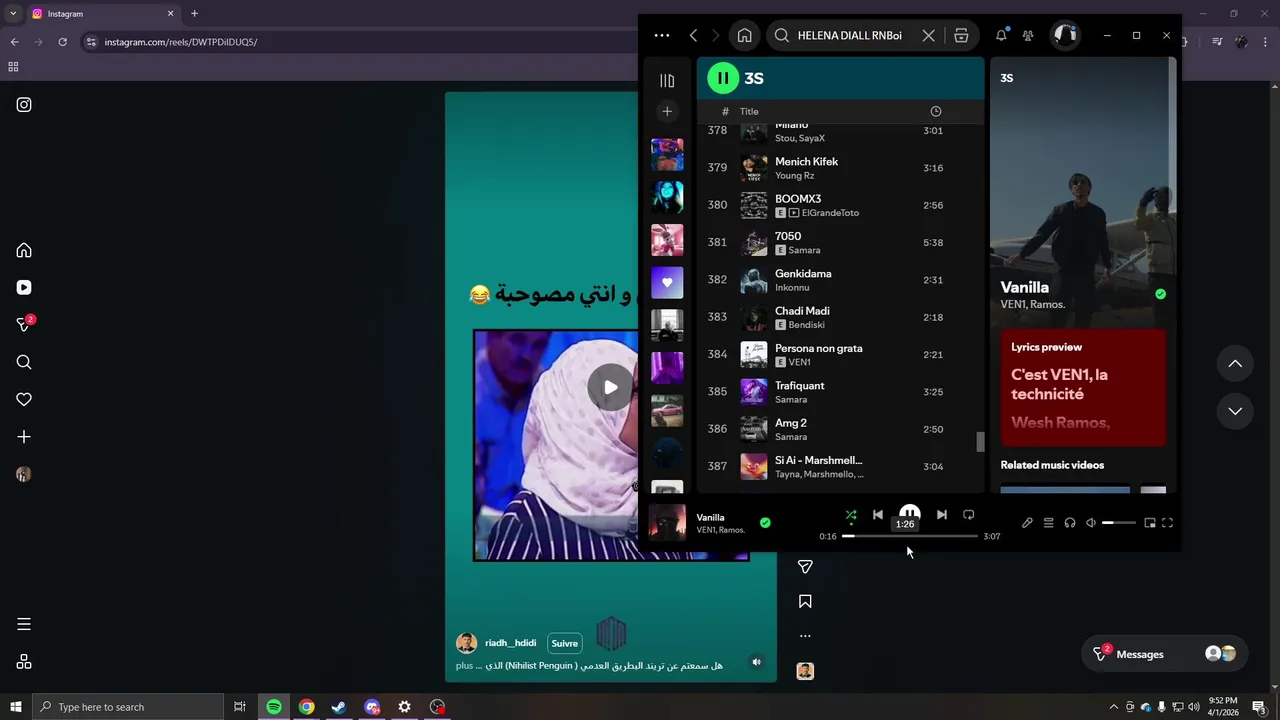Open Instagram Messages floating button
1280x720 pixels.
[1165, 654]
